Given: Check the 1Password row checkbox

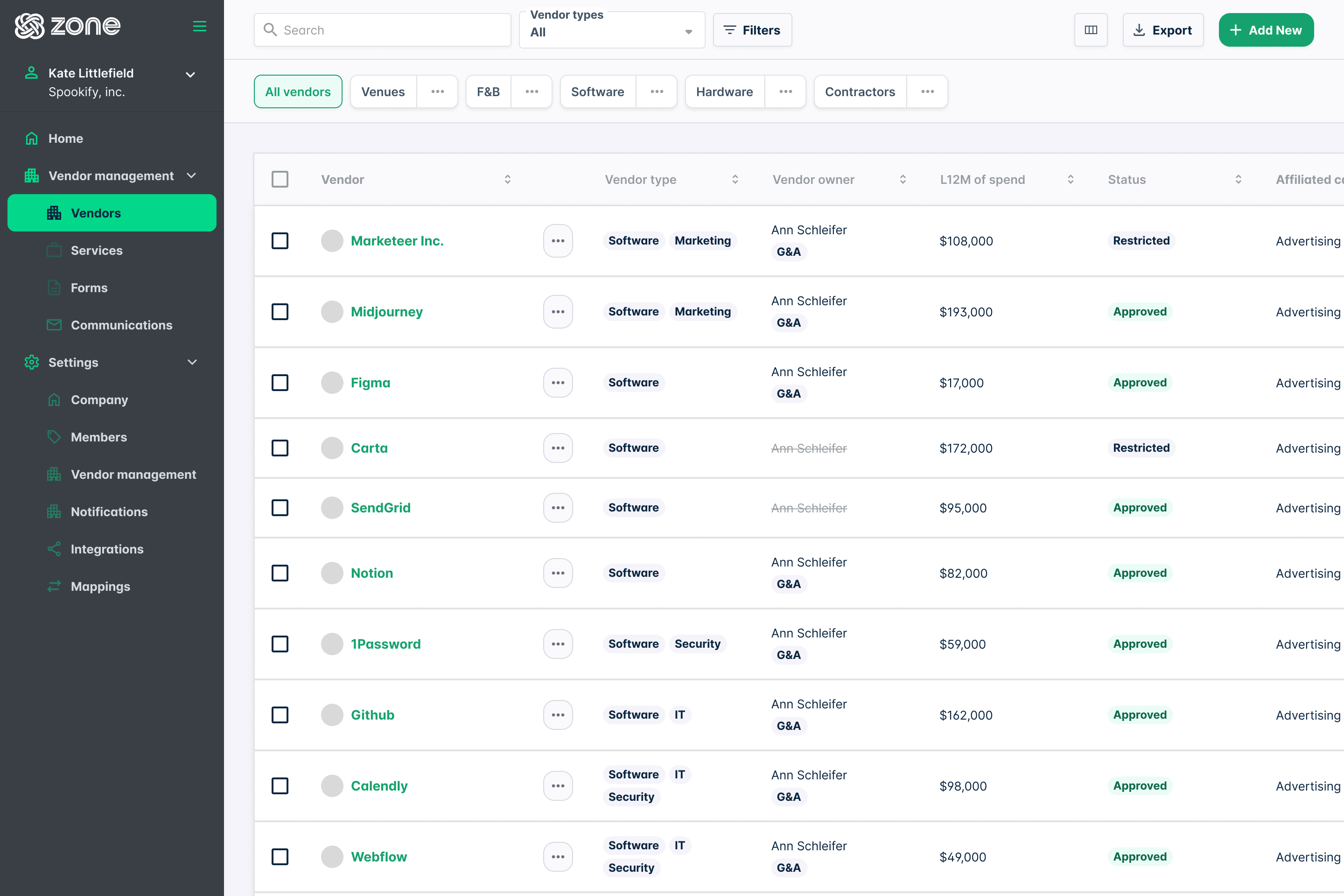Looking at the screenshot, I should pyautogui.click(x=280, y=644).
